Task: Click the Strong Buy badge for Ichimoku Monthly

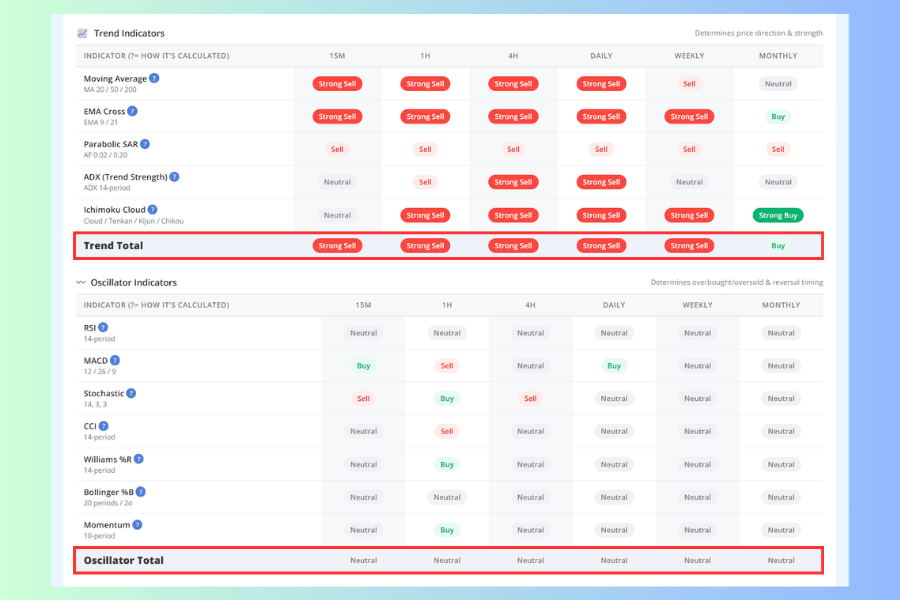Action: click(778, 215)
